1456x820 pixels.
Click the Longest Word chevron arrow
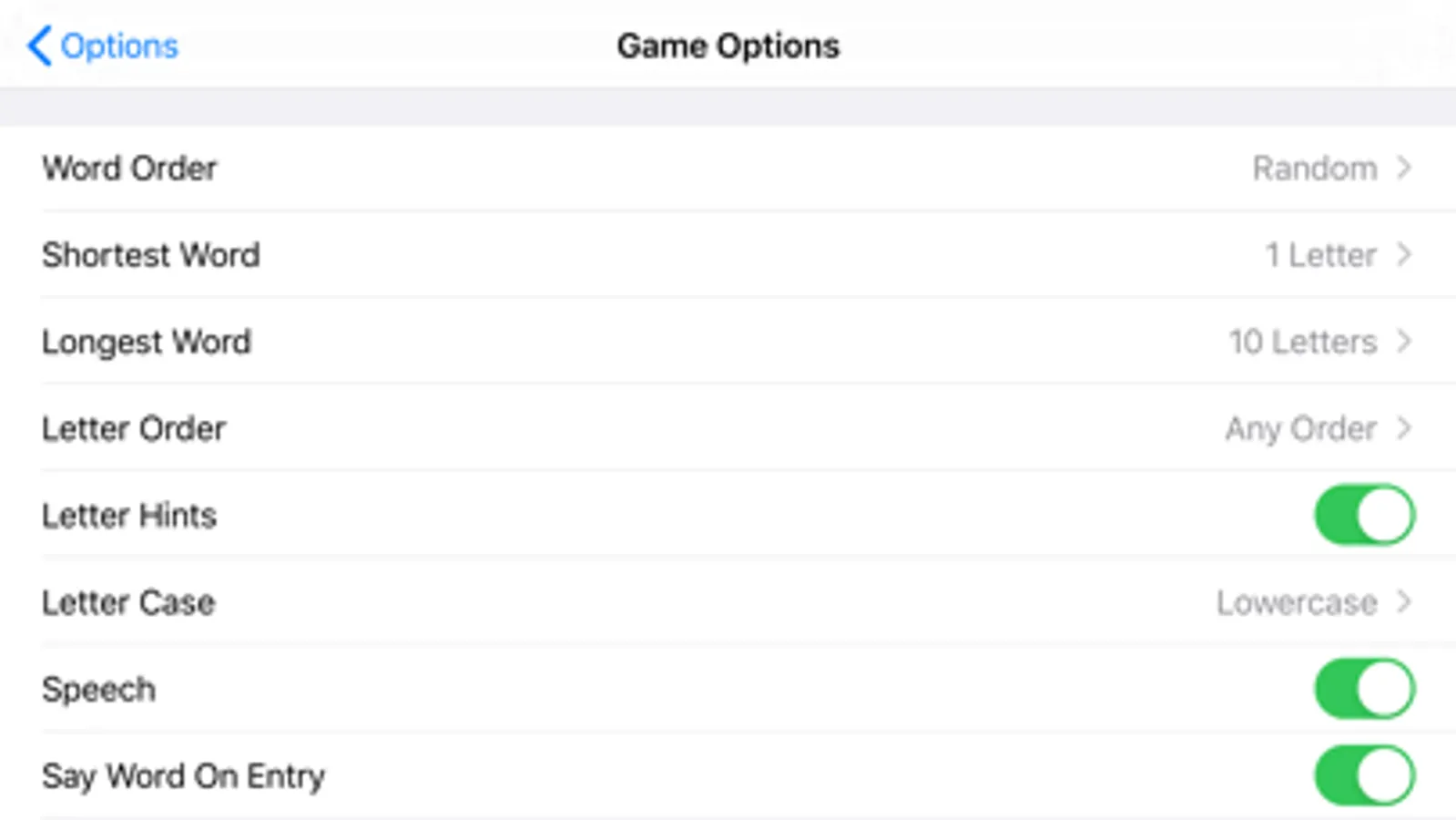[x=1404, y=342]
